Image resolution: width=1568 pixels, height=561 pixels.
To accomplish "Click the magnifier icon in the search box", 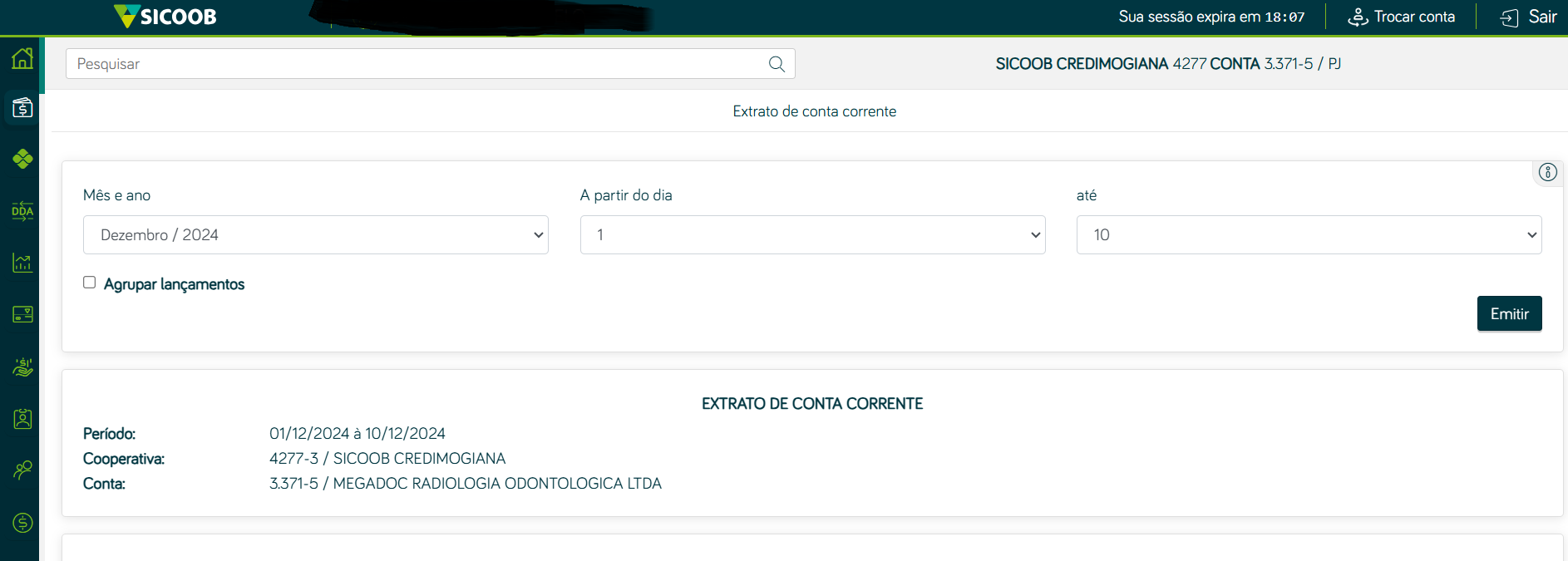I will coord(777,64).
